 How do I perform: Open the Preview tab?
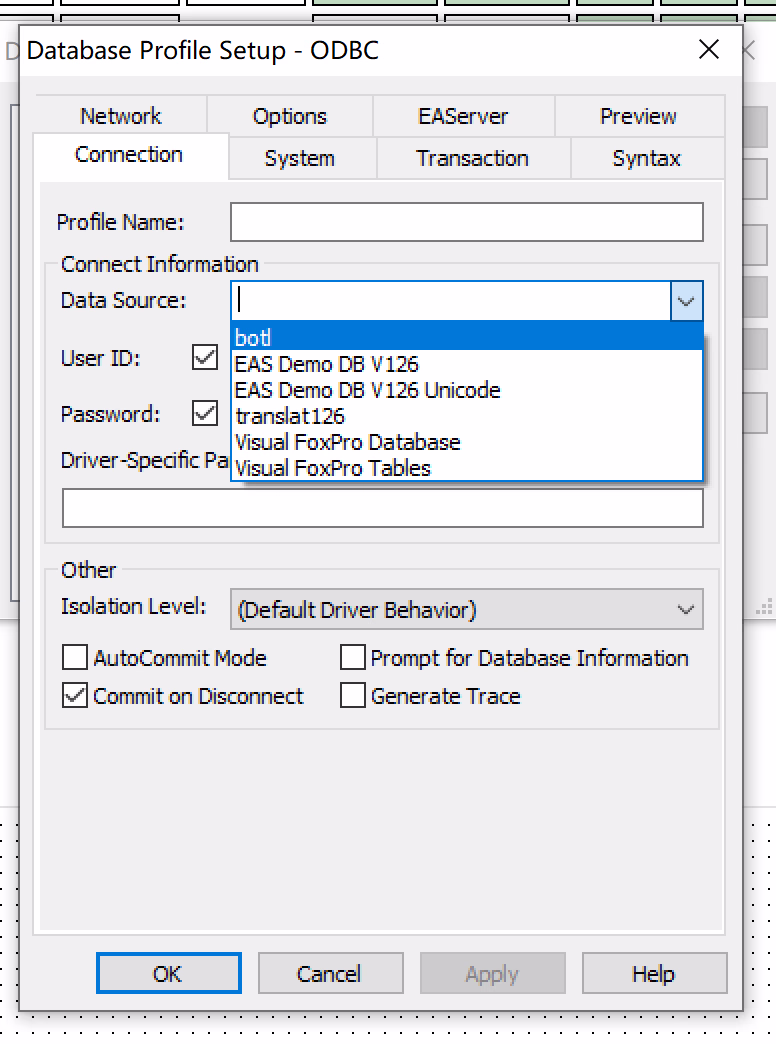[x=638, y=116]
